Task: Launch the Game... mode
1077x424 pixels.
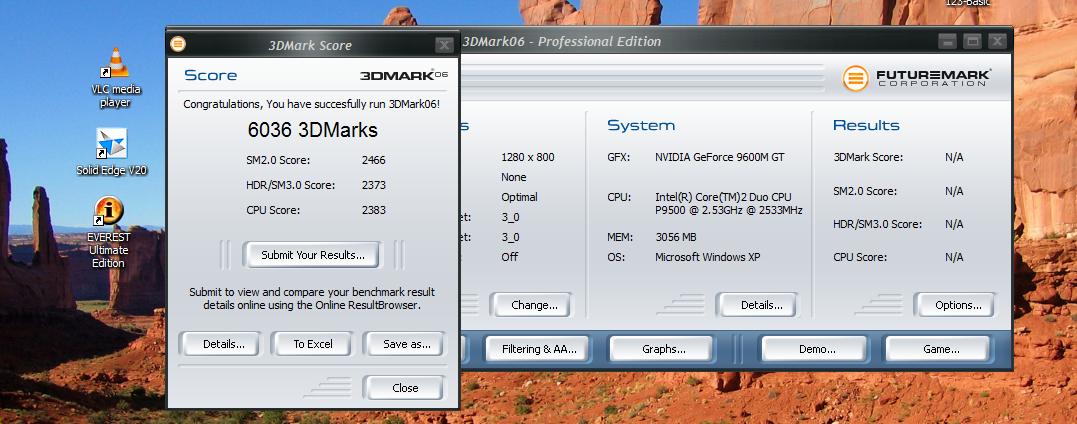Action: tap(940, 348)
